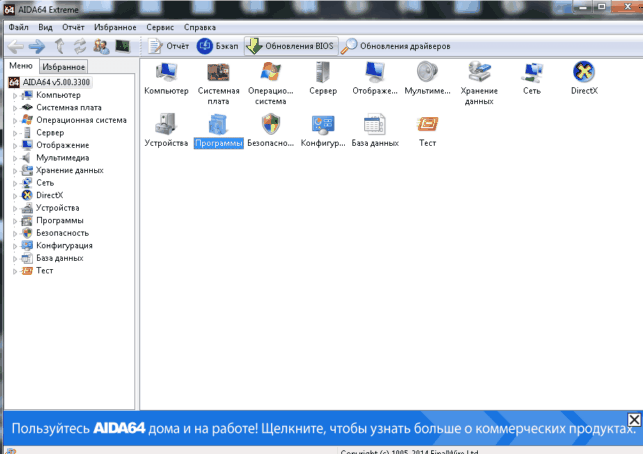Image resolution: width=643 pixels, height=454 pixels.
Task: Expand the Операционная система tree node arrow
Action: (15, 121)
